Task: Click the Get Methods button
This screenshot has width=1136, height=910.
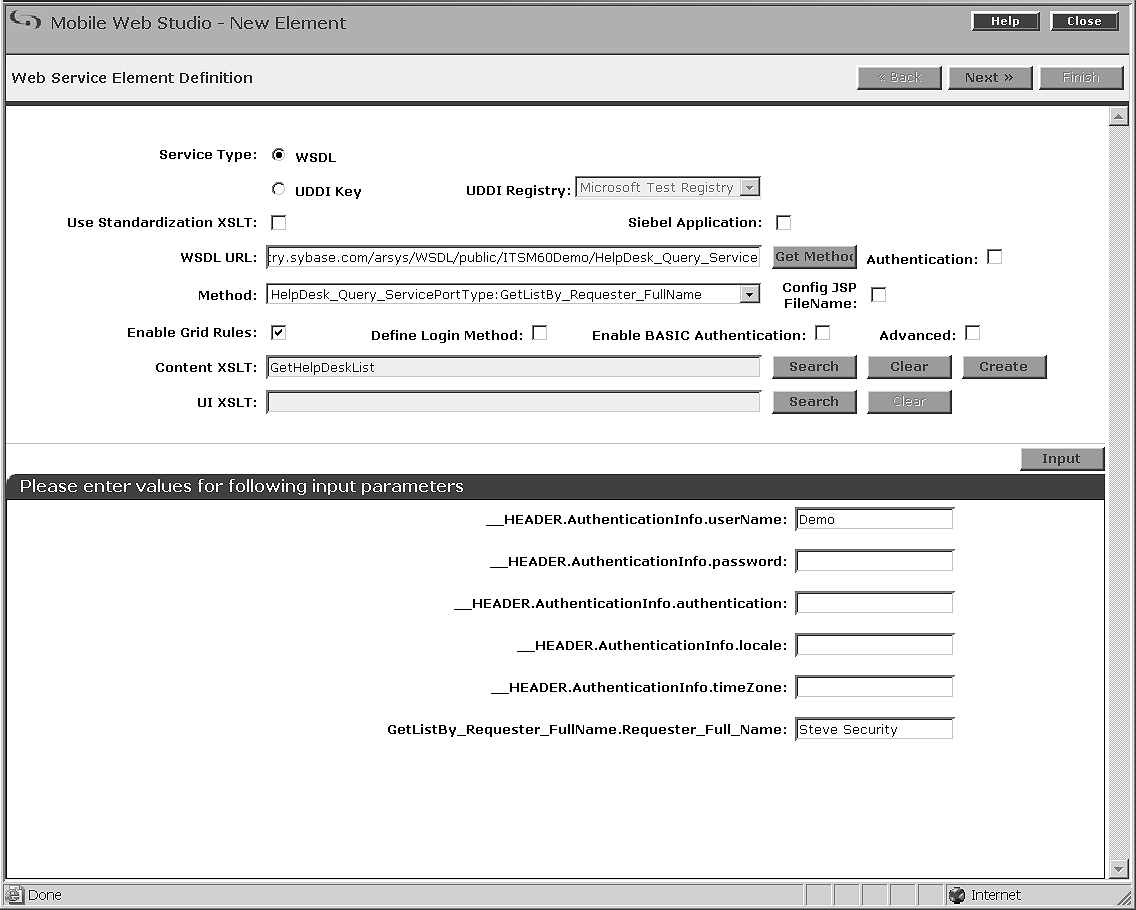Action: tap(814, 256)
